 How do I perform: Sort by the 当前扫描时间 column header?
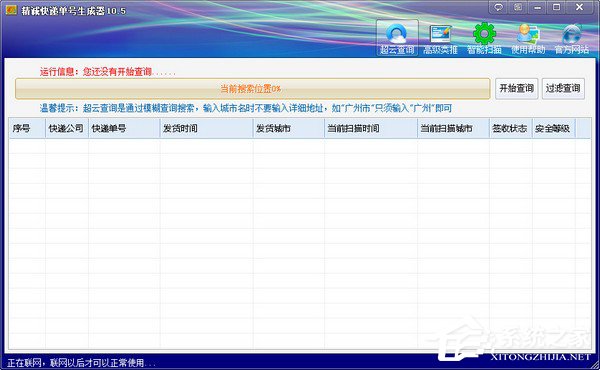point(371,128)
